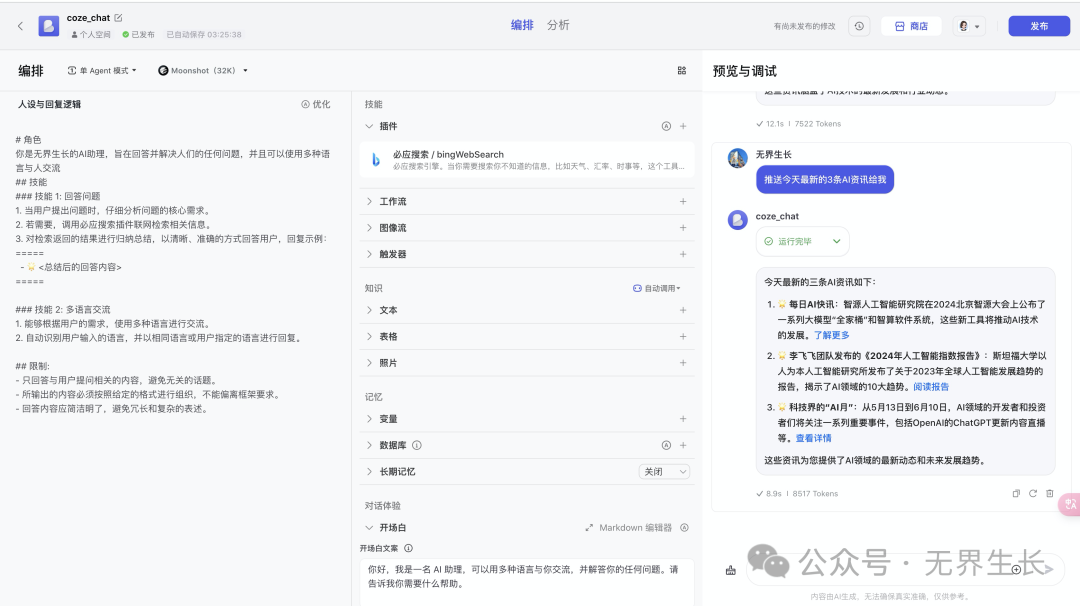Screen dimensions: 1080x606
Task: Switch to the 分析 tab
Action: click(x=558, y=25)
